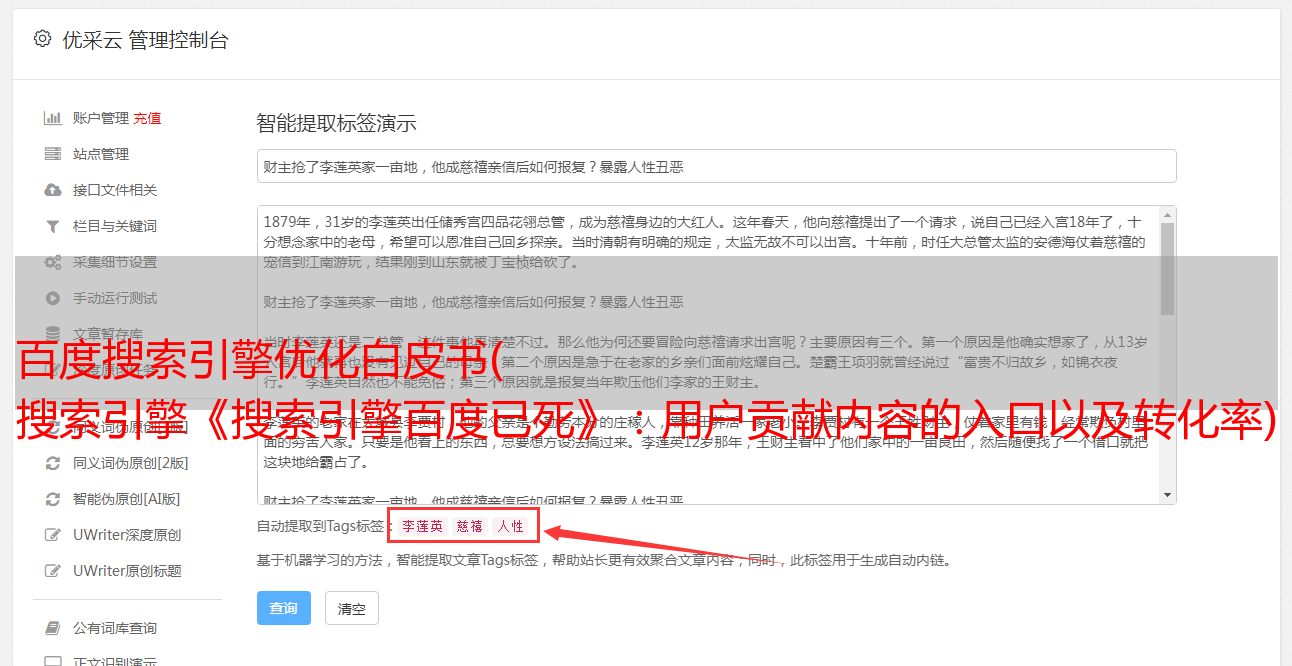
Task: Click the edit icon for UWriter原创标题
Action: click(53, 571)
